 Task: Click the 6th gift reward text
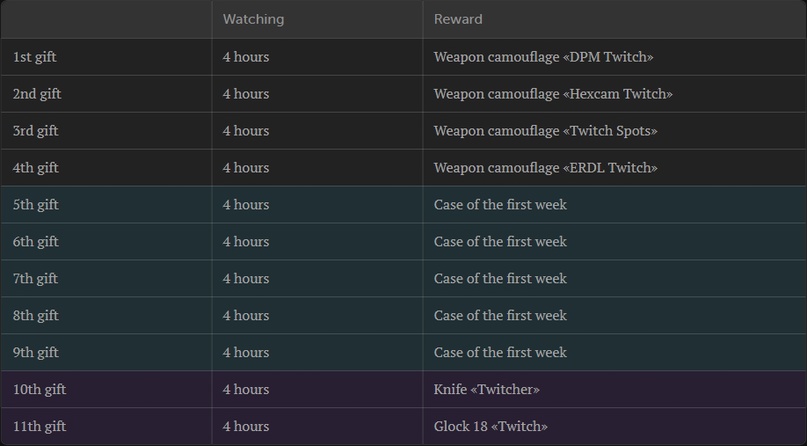pos(500,242)
